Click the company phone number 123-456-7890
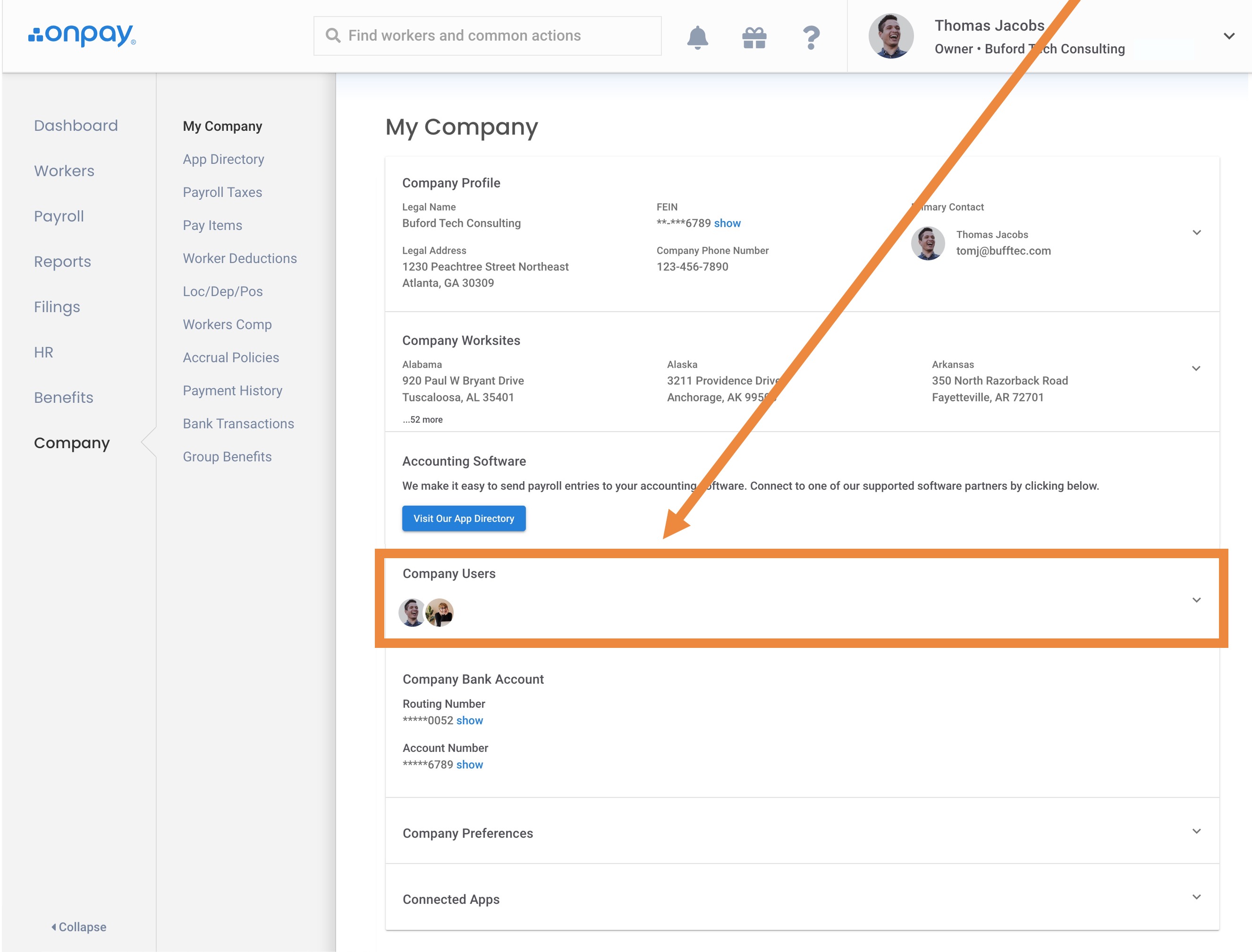Image resolution: width=1252 pixels, height=952 pixels. tap(692, 267)
